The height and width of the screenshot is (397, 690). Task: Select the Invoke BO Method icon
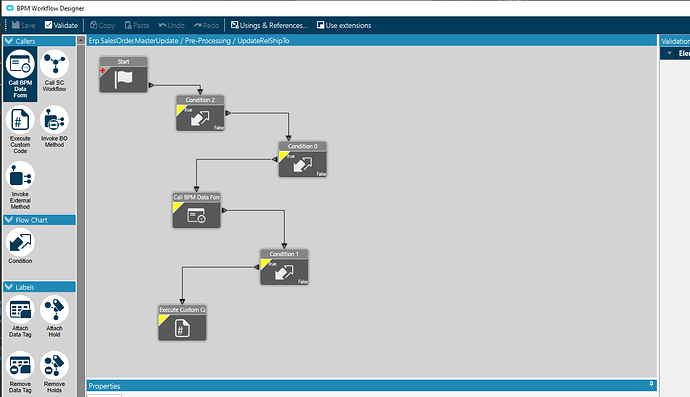[55, 120]
